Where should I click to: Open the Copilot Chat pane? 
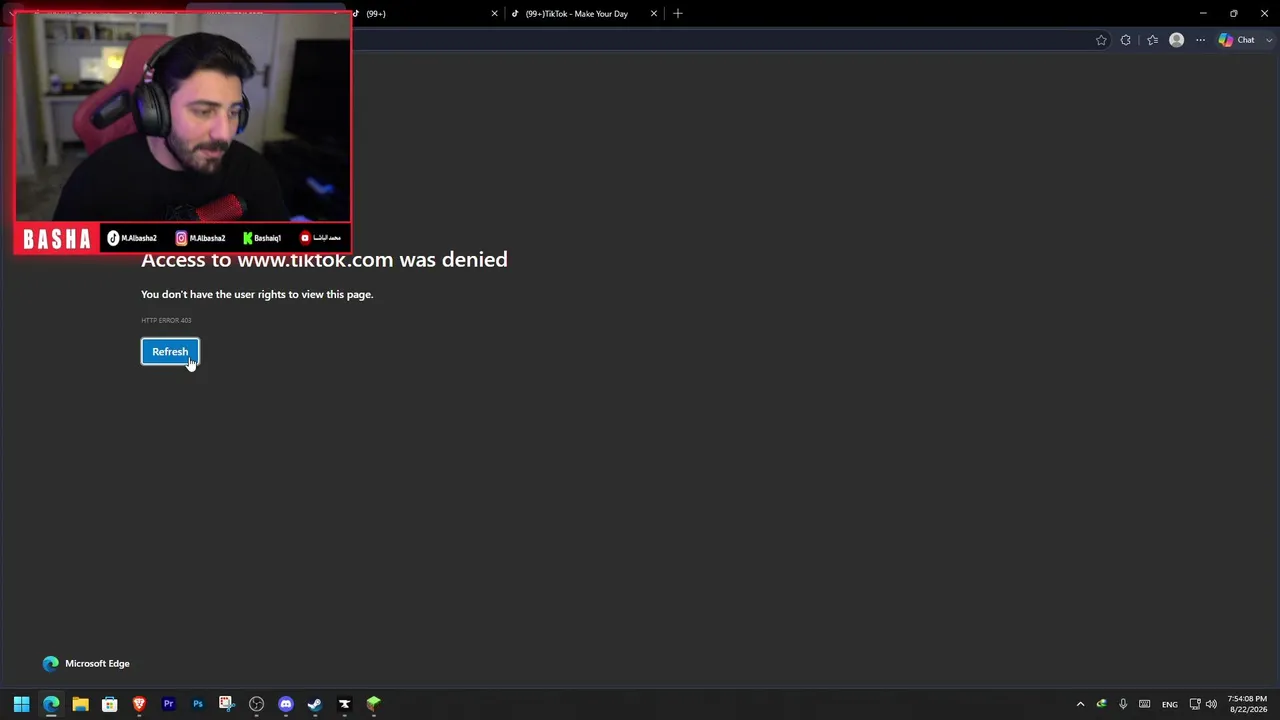coord(1236,40)
